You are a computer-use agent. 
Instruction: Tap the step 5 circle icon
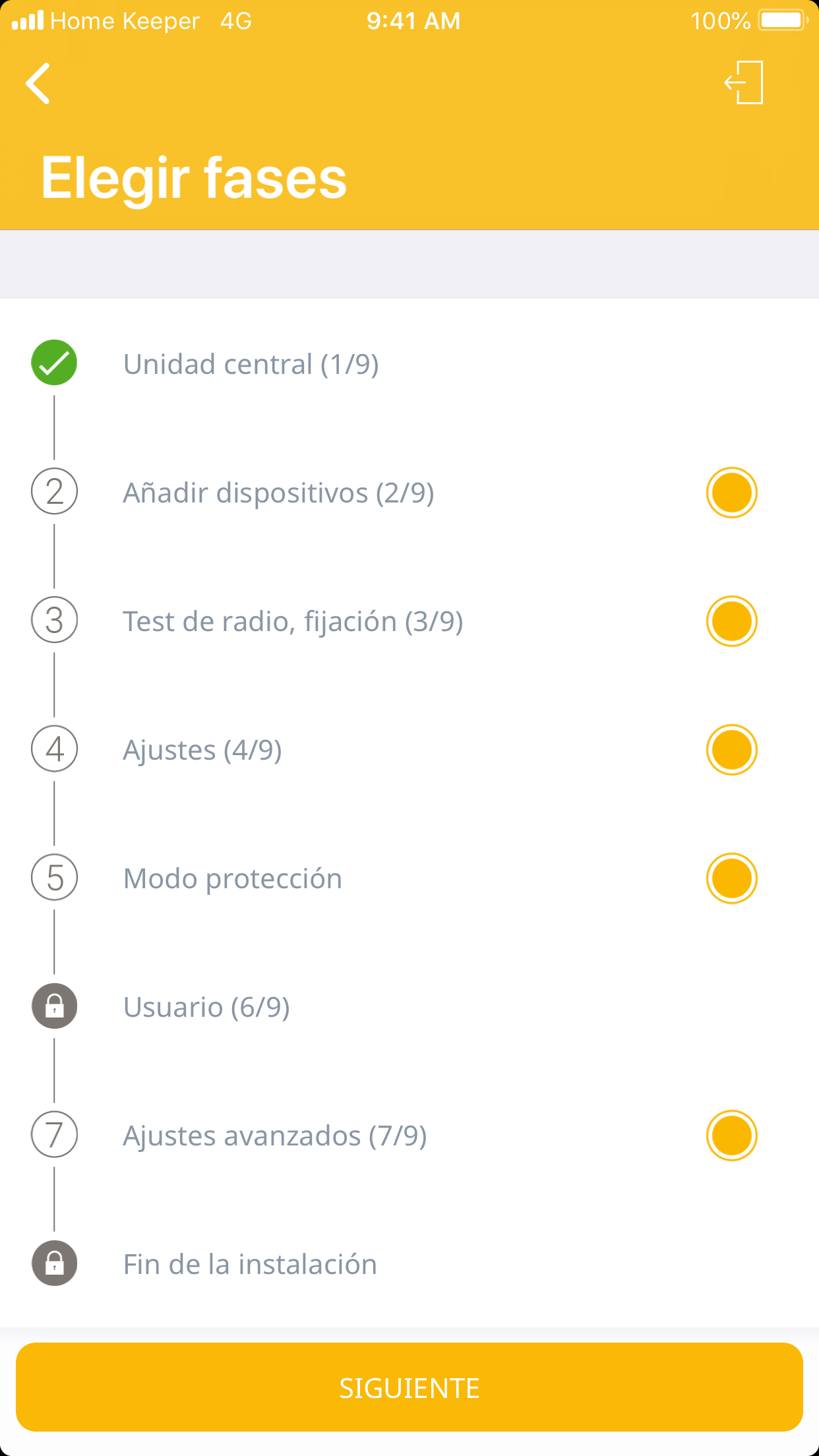(x=55, y=878)
